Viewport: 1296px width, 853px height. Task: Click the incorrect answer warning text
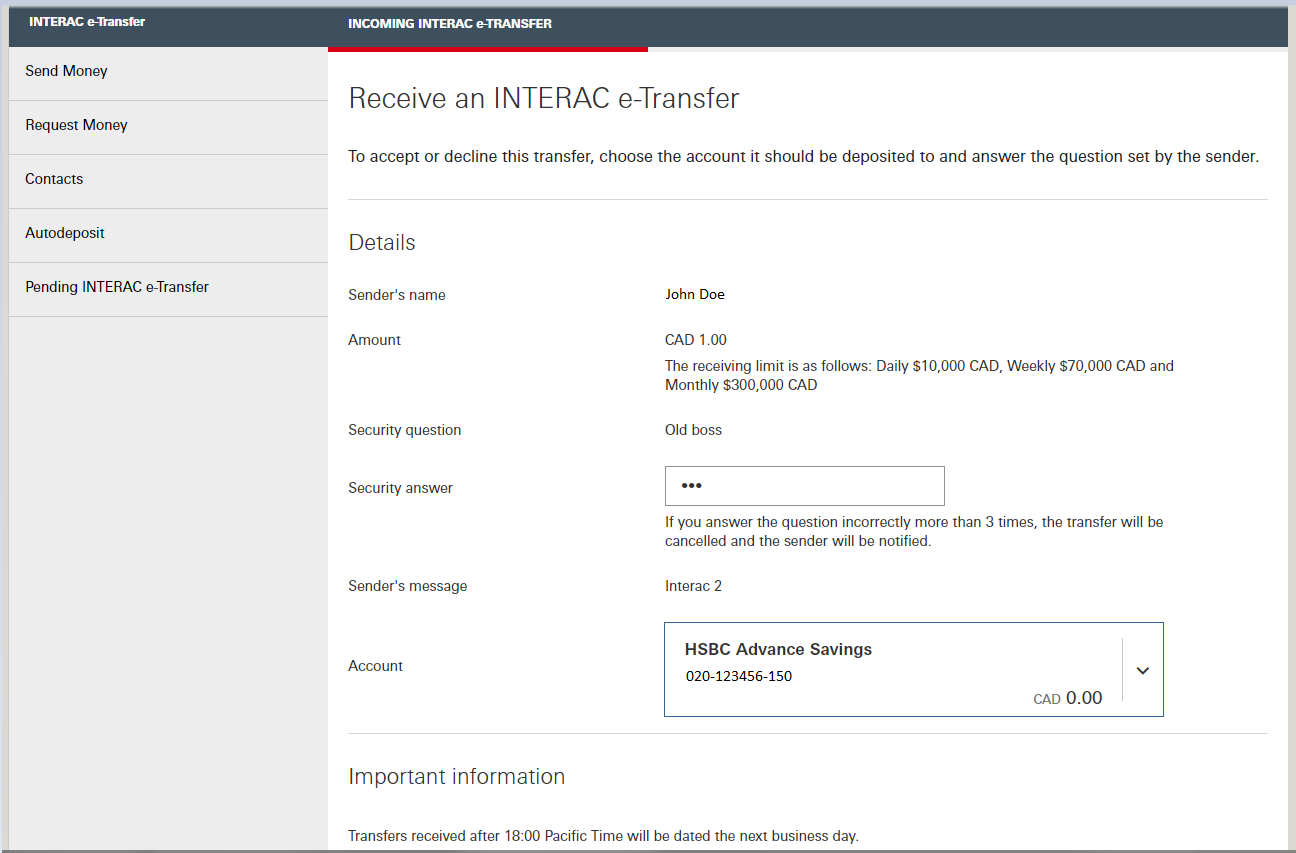point(914,532)
